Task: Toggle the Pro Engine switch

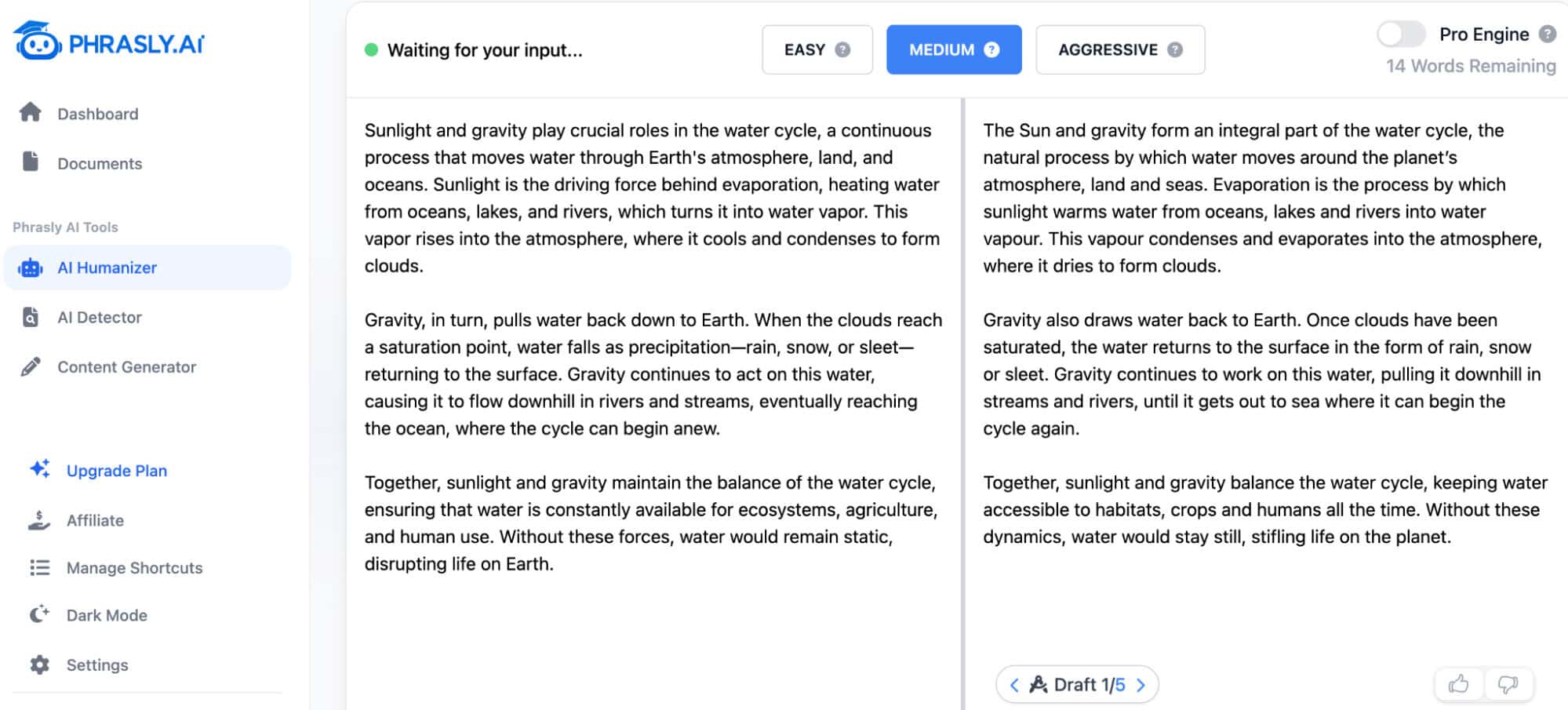Action: [1401, 35]
